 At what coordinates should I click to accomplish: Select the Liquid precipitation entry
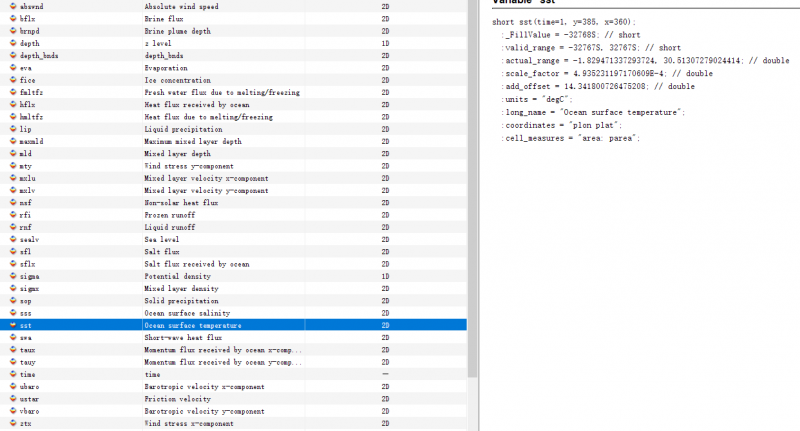pyautogui.click(x=200, y=129)
